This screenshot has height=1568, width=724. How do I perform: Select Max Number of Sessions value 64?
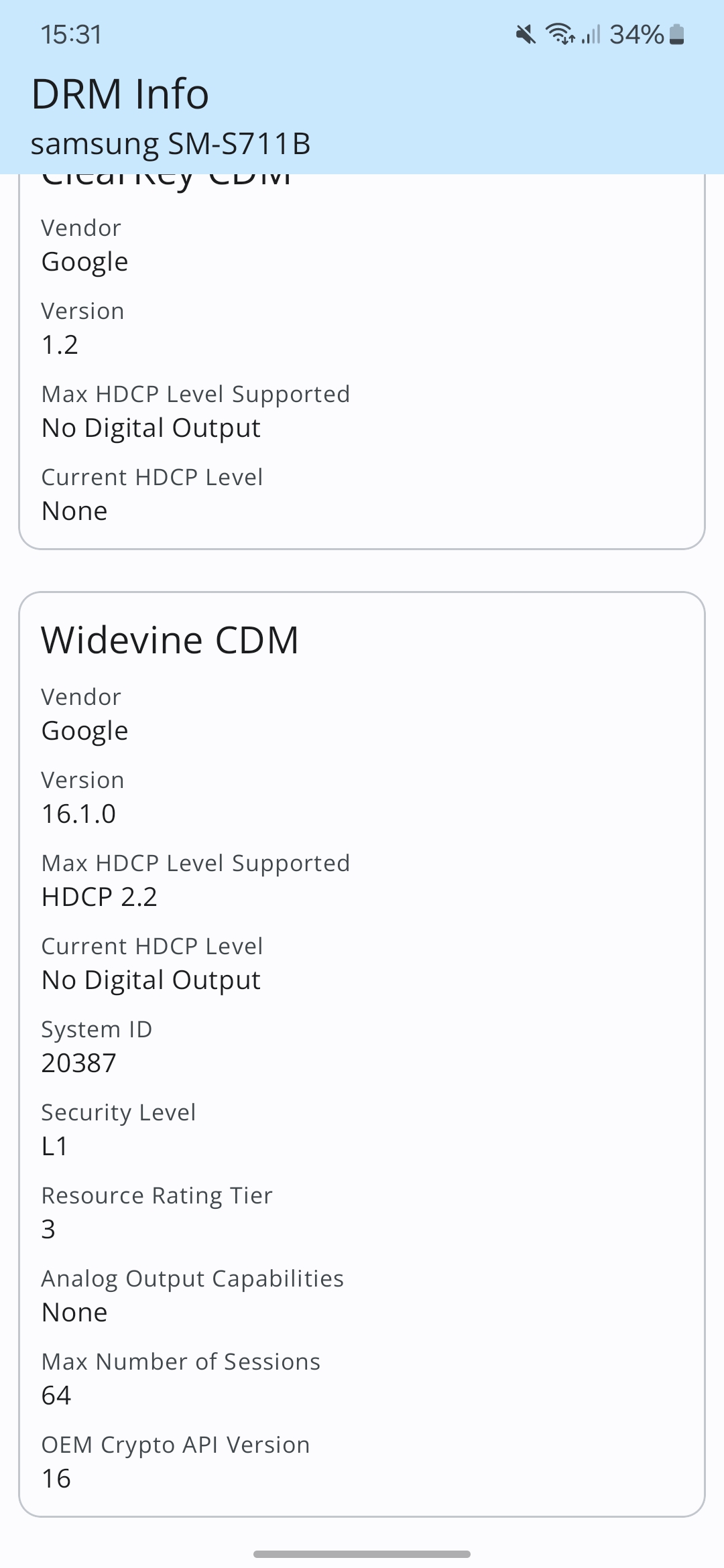pyautogui.click(x=56, y=1396)
